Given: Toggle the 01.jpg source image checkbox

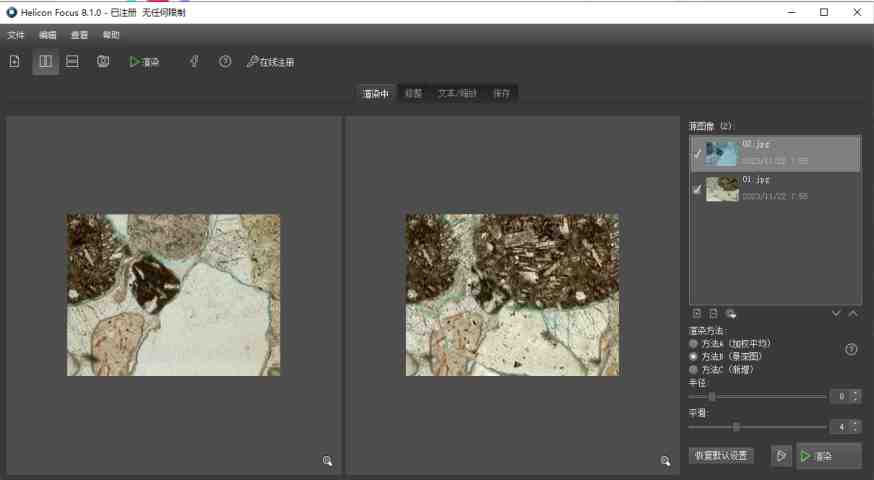Looking at the screenshot, I should point(697,190).
